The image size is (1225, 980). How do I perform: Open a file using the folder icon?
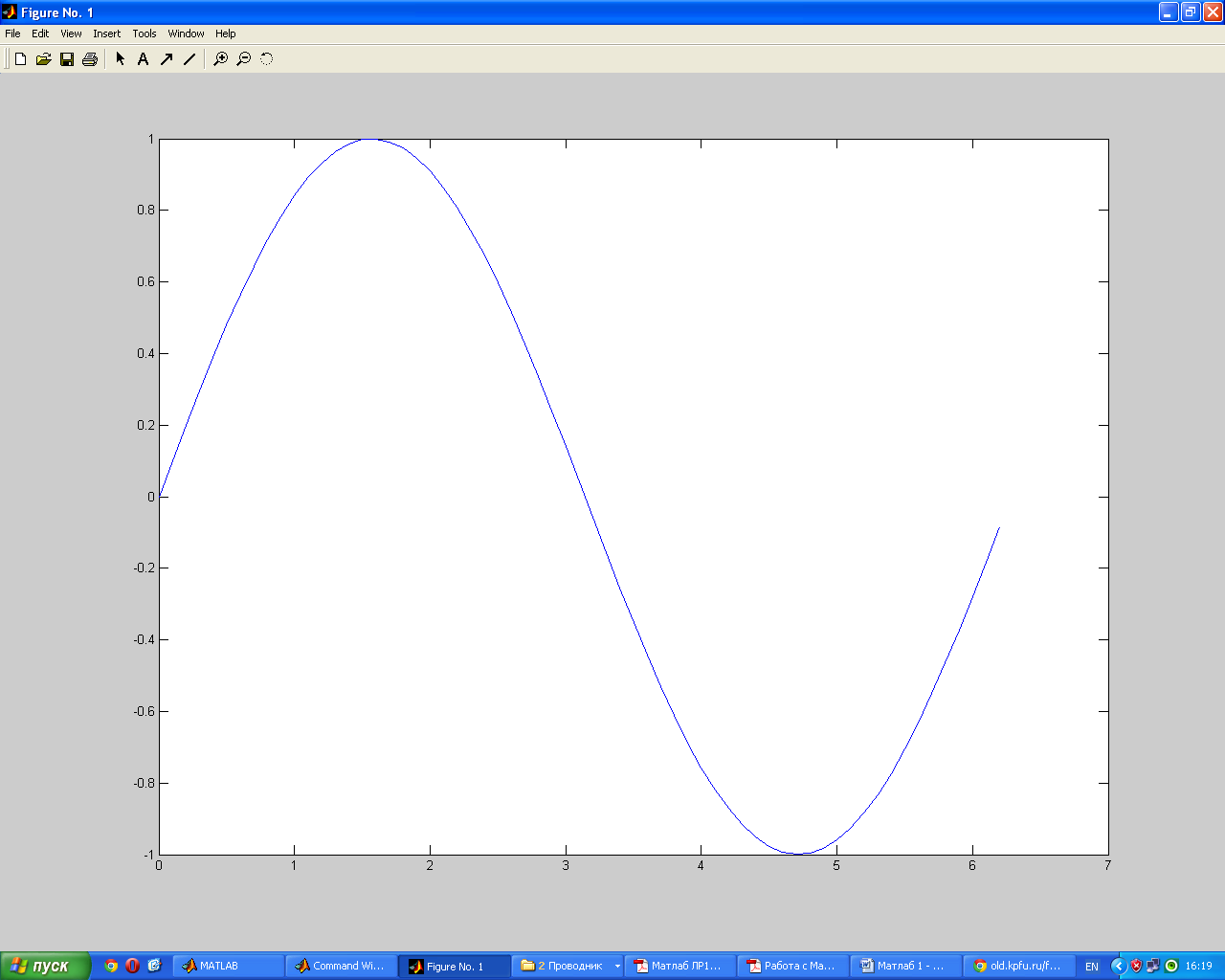tap(43, 59)
